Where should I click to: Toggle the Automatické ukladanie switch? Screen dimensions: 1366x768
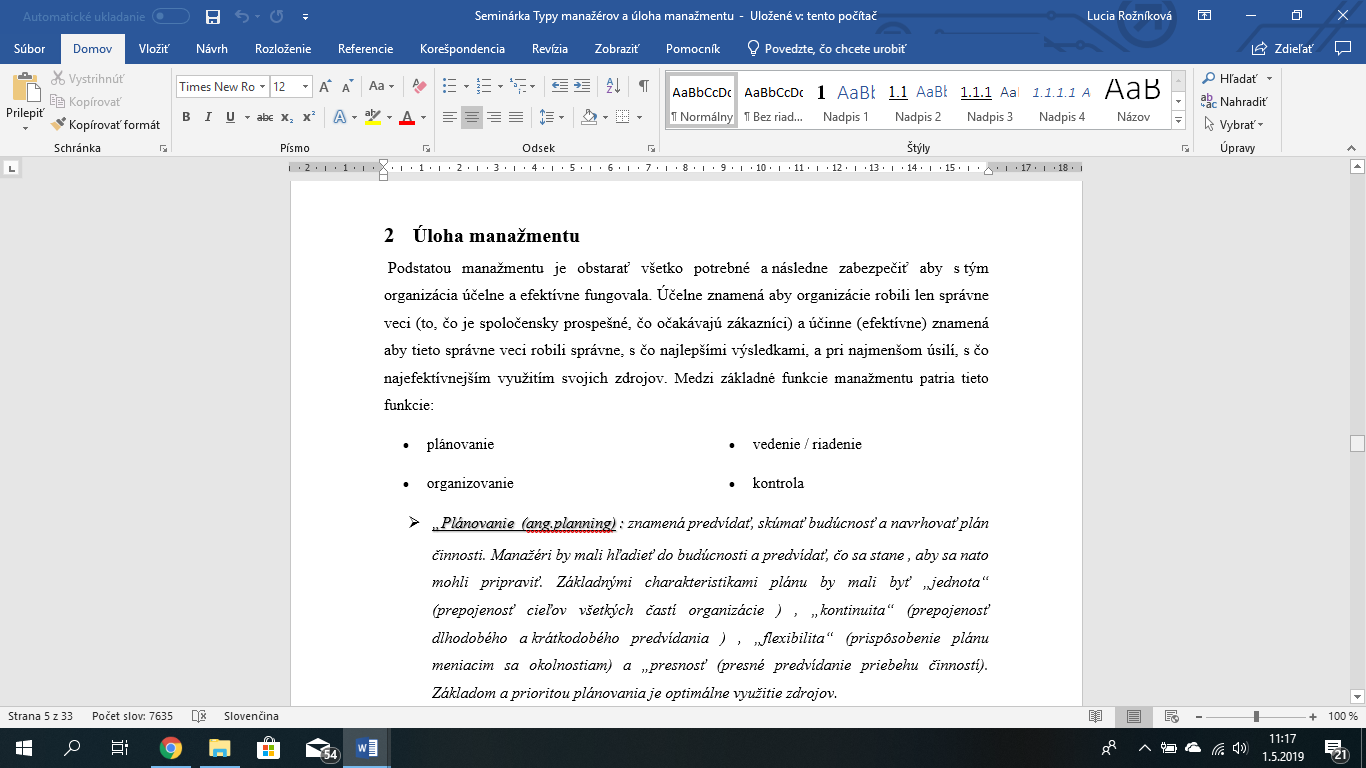pyautogui.click(x=171, y=17)
